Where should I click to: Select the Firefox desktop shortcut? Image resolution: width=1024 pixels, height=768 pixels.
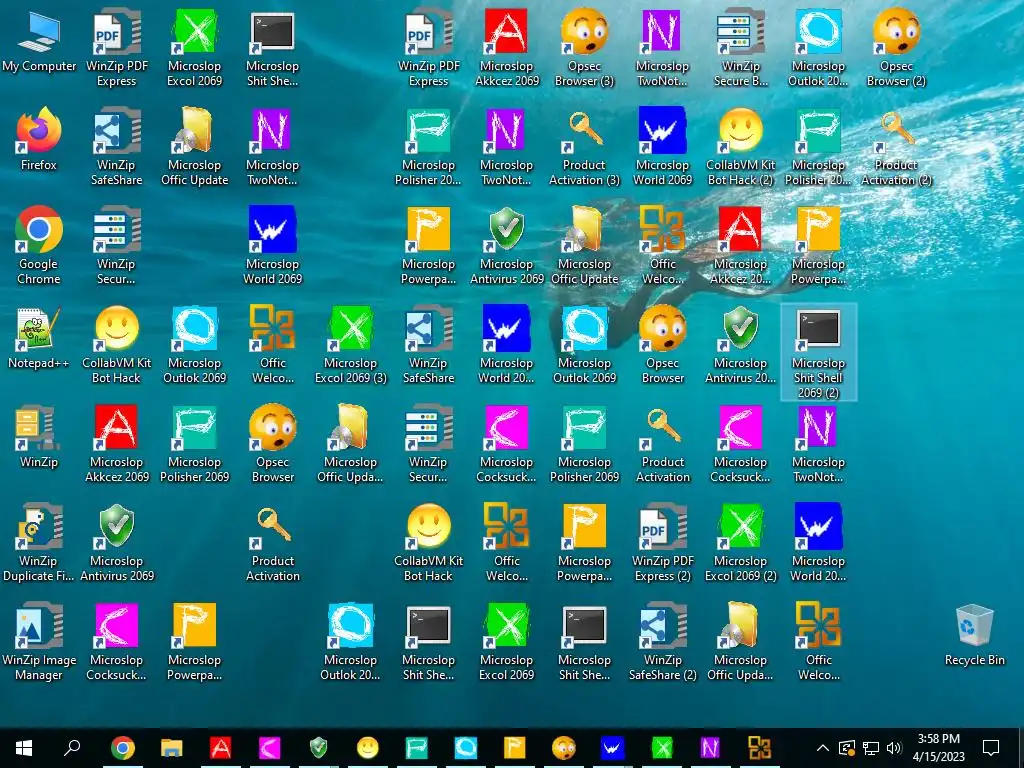(39, 140)
